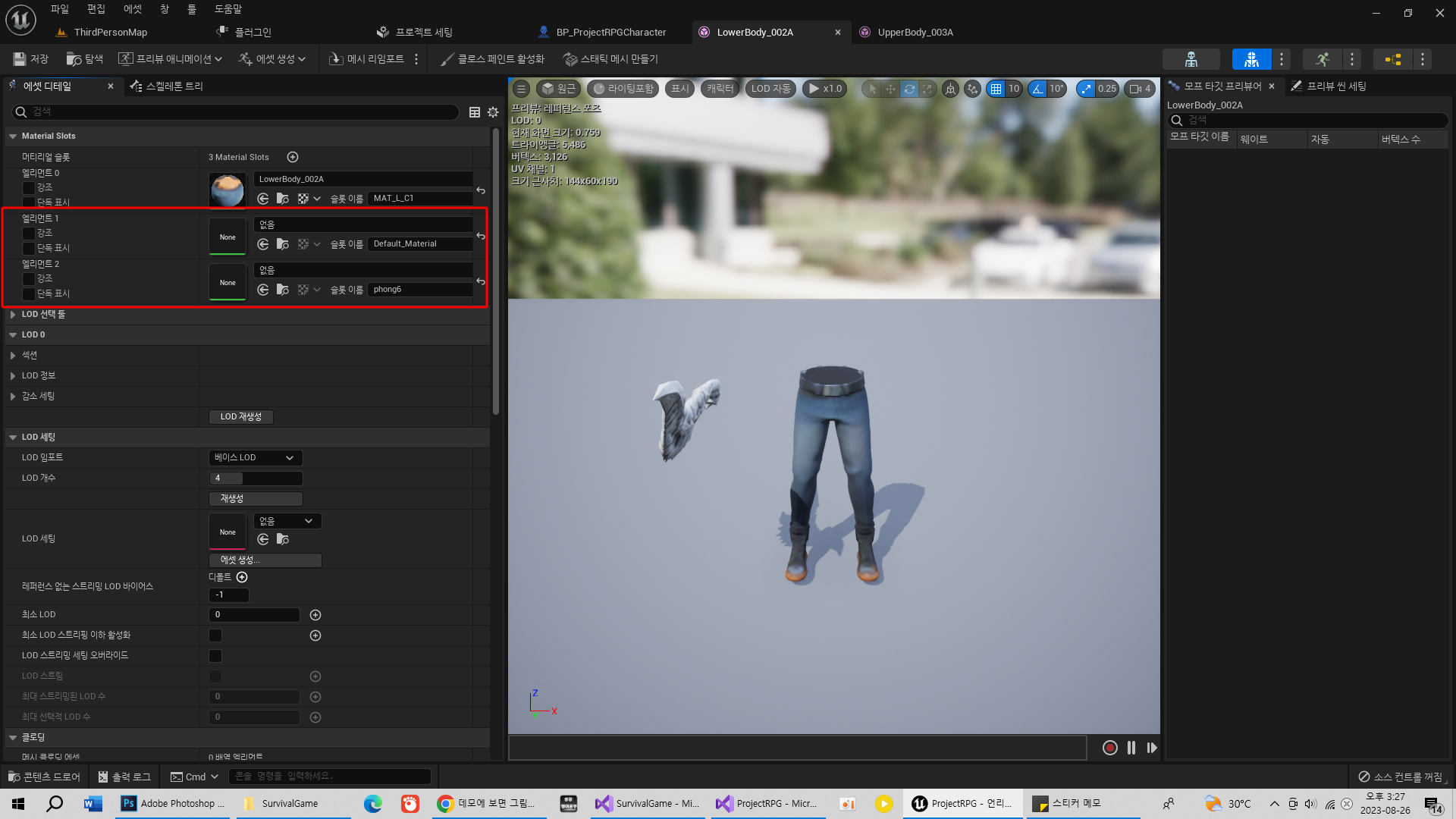Image resolution: width=1456 pixels, height=819 pixels.
Task: Collapse the LOD 세팅 section
Action: 13,437
